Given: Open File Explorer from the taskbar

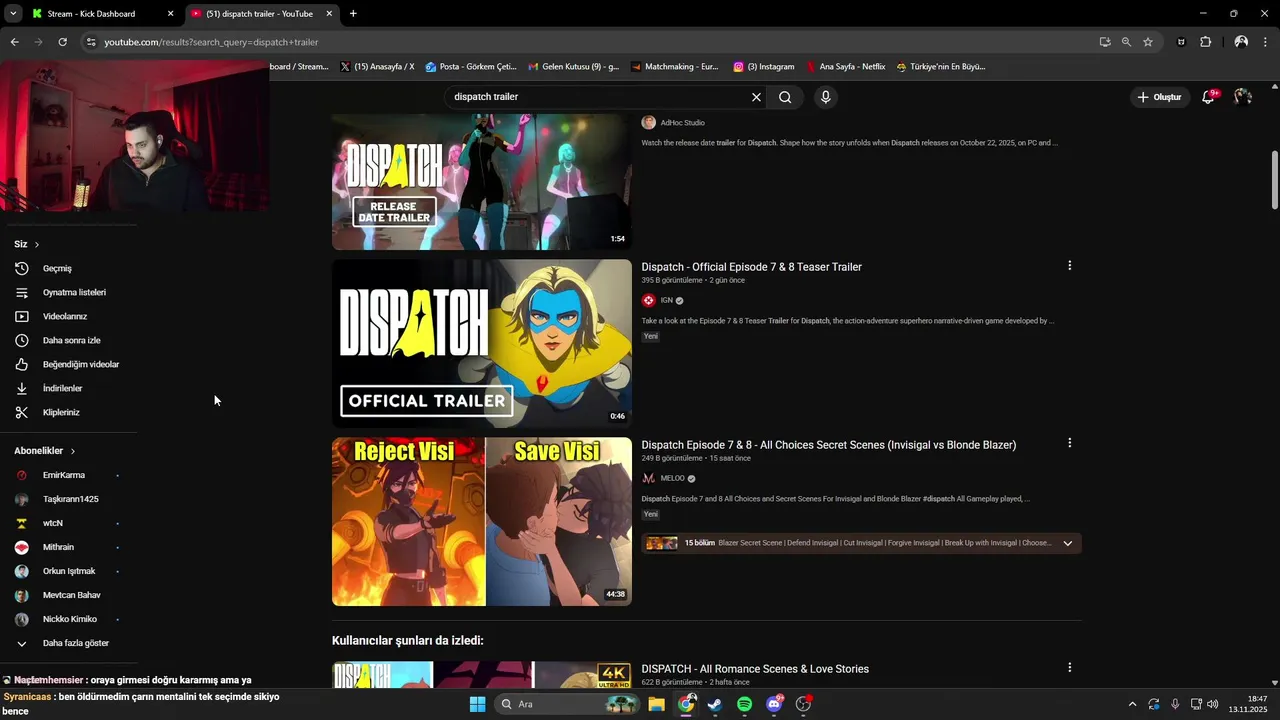Looking at the screenshot, I should [x=656, y=704].
